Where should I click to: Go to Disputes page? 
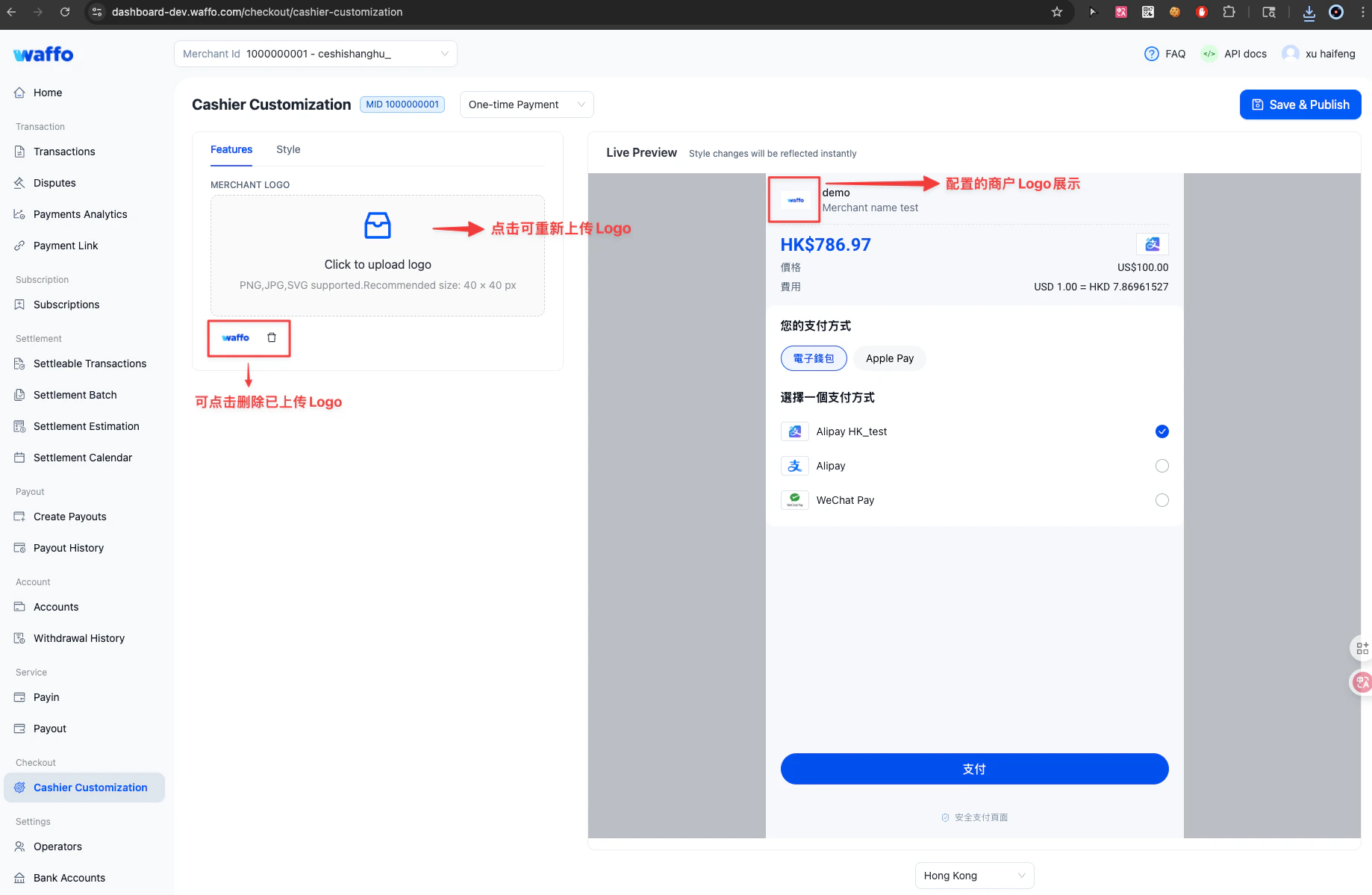pyautogui.click(x=54, y=183)
